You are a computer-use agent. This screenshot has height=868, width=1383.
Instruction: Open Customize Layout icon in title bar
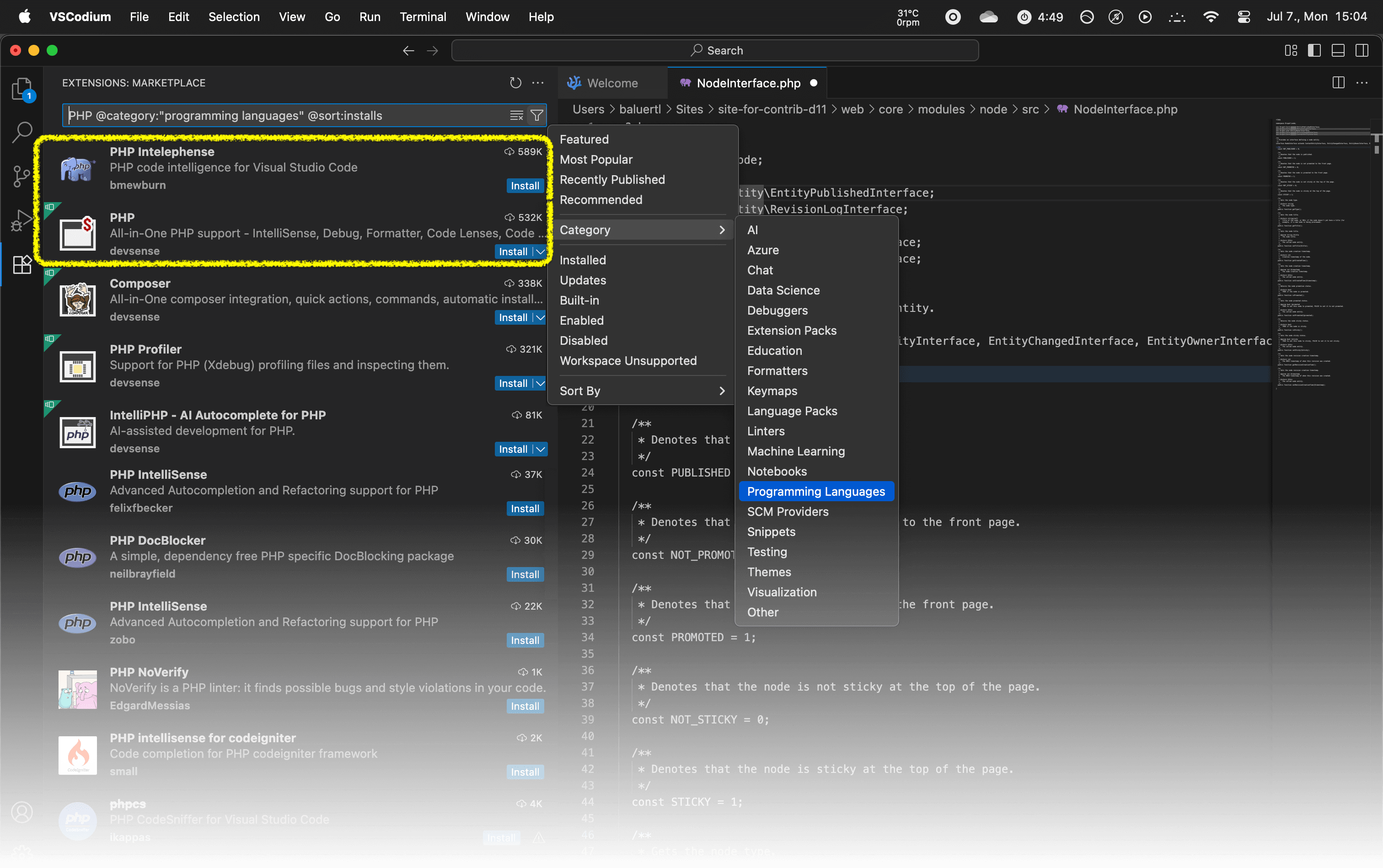pos(1291,50)
